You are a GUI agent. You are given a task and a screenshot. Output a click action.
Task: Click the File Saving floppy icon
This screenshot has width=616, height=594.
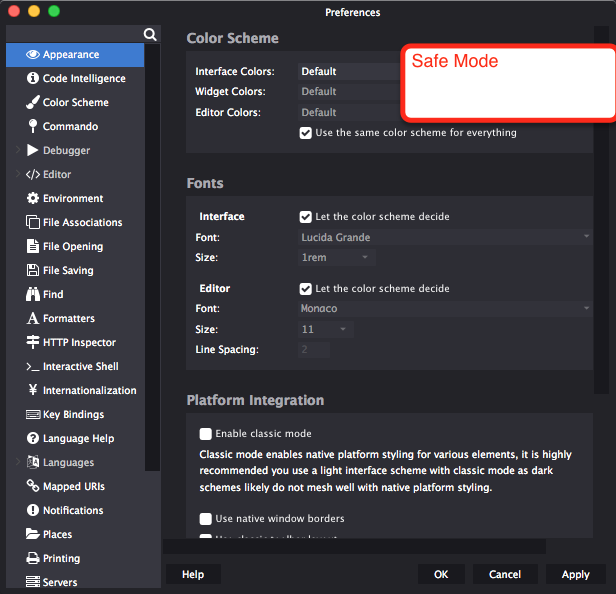(33, 270)
